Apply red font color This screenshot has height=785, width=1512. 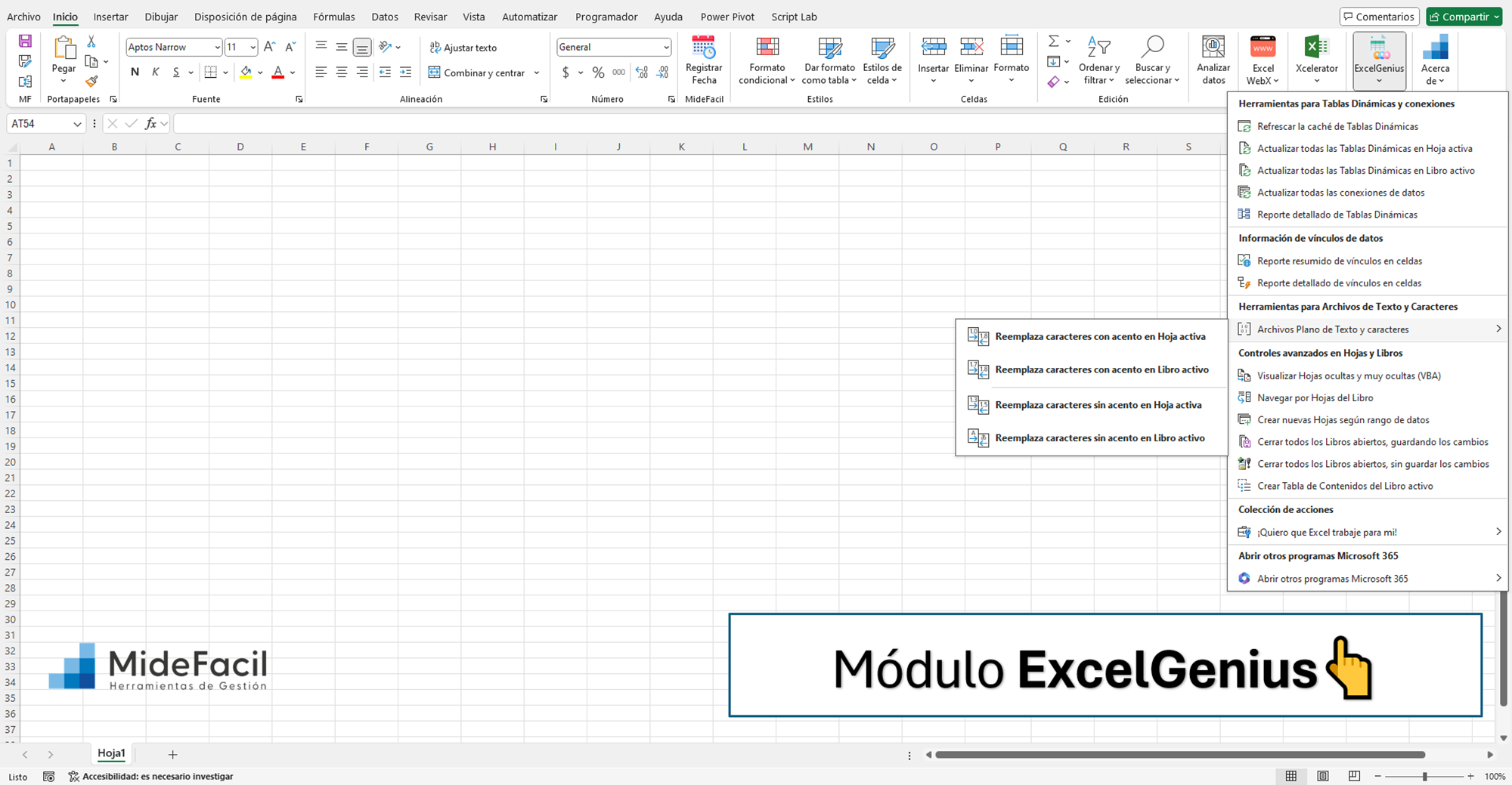point(277,73)
